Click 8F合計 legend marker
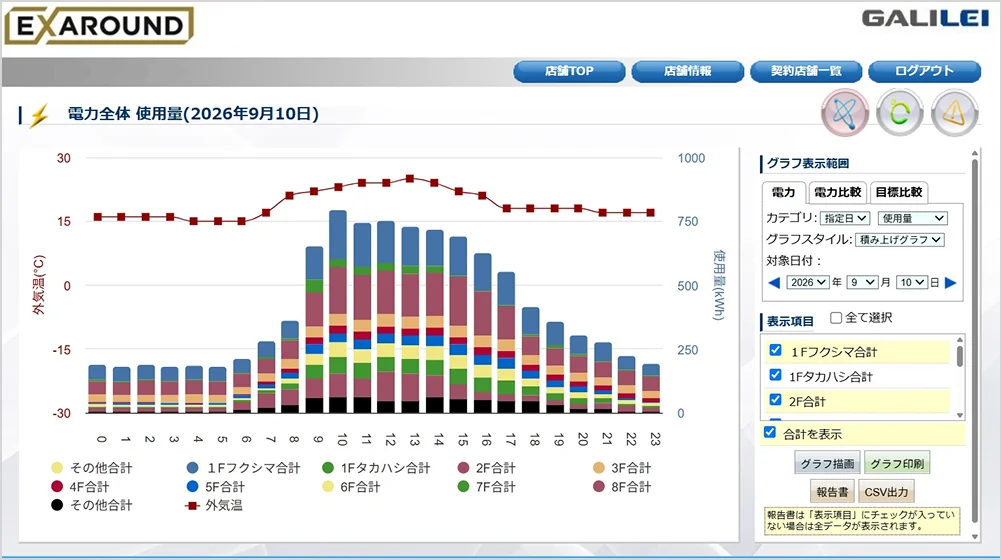Image resolution: width=1002 pixels, height=560 pixels. click(599, 486)
